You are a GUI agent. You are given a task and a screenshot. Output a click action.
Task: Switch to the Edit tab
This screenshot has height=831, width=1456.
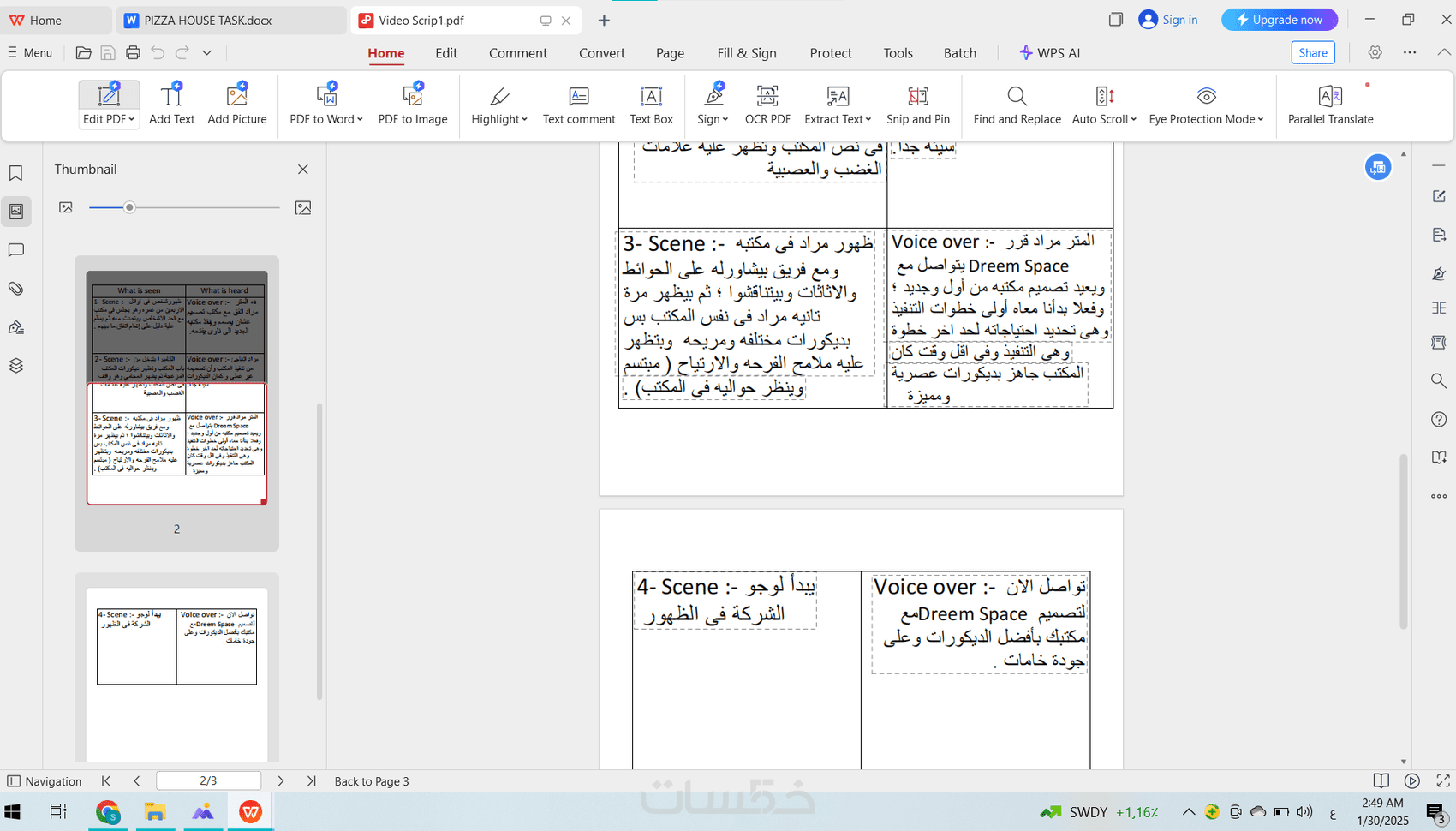click(x=446, y=53)
